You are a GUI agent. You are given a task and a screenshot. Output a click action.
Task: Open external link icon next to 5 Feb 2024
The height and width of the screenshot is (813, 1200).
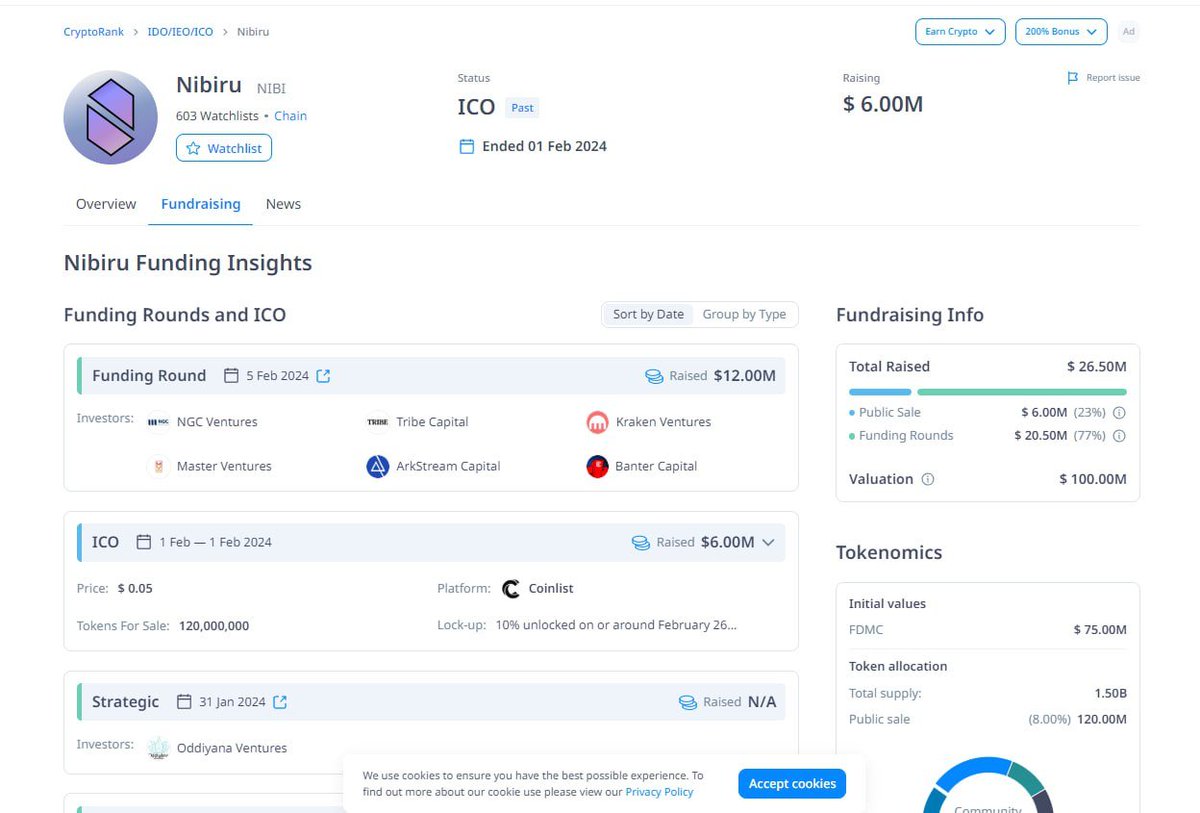tap(323, 376)
